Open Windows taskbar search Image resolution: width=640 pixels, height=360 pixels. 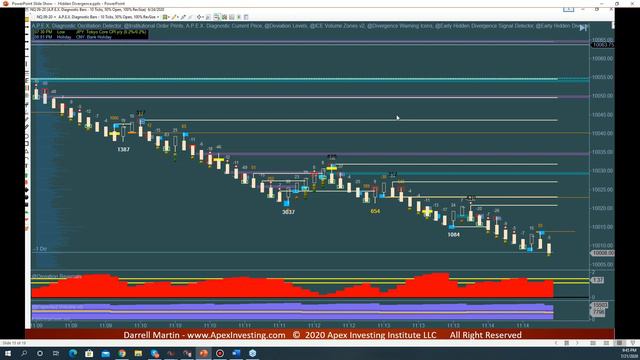(x=24, y=353)
